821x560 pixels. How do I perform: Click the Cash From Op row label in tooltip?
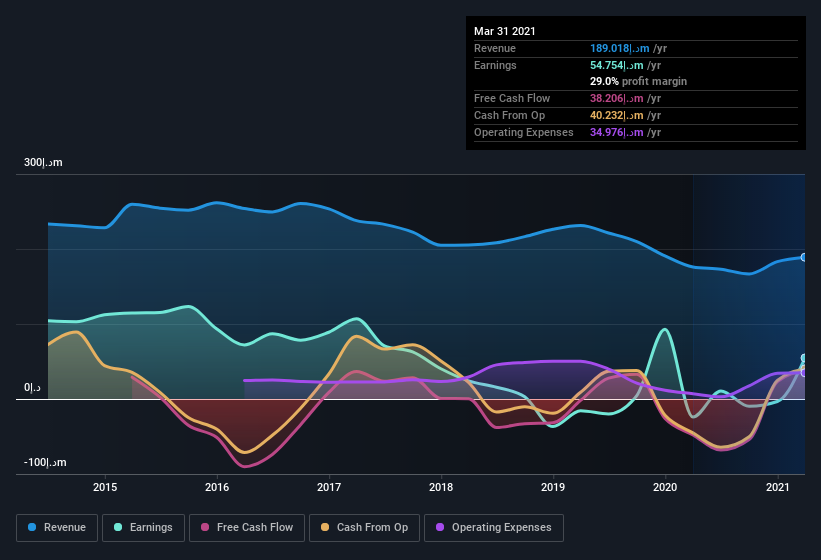point(509,115)
